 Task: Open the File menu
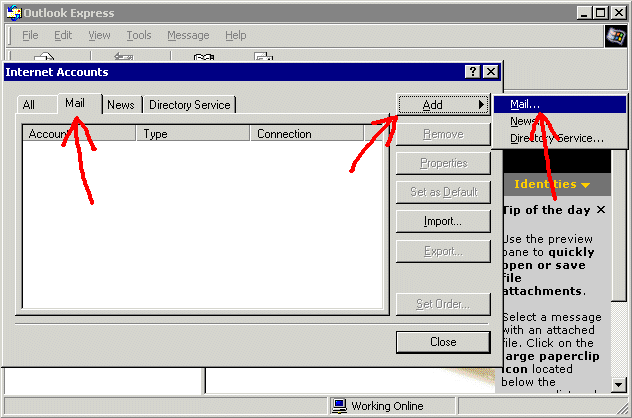tap(30, 35)
